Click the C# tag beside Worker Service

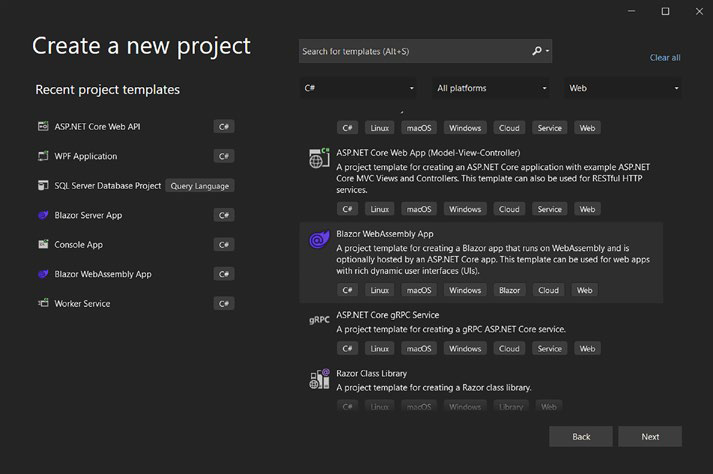[x=224, y=303]
